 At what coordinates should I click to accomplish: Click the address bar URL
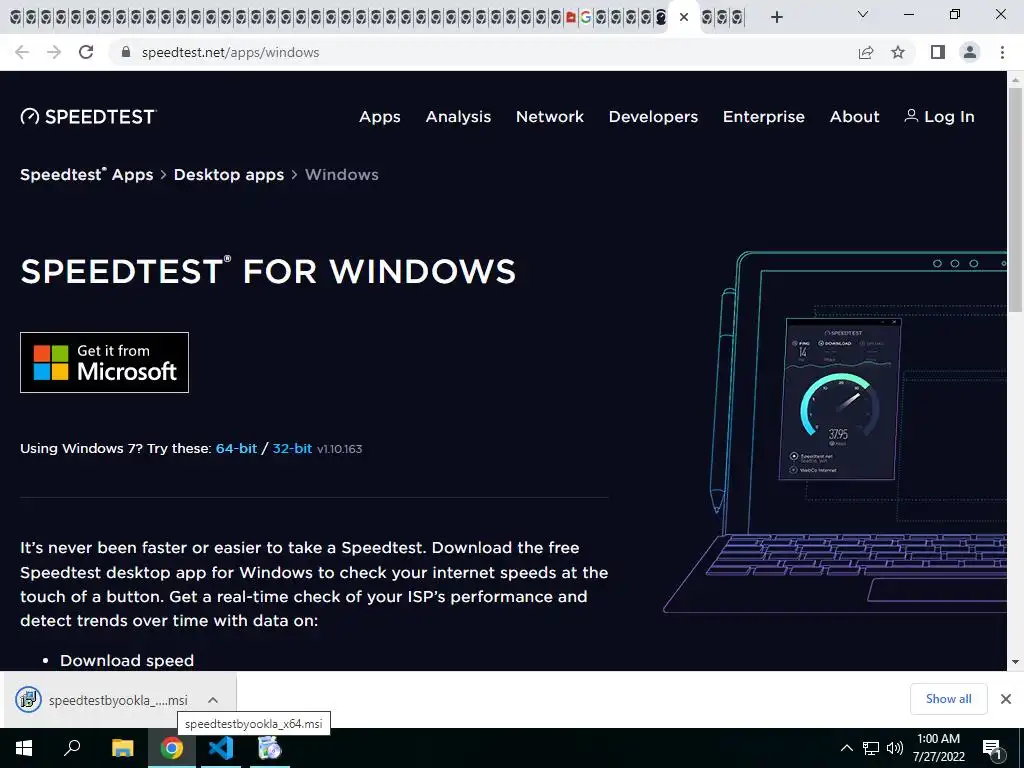point(230,52)
